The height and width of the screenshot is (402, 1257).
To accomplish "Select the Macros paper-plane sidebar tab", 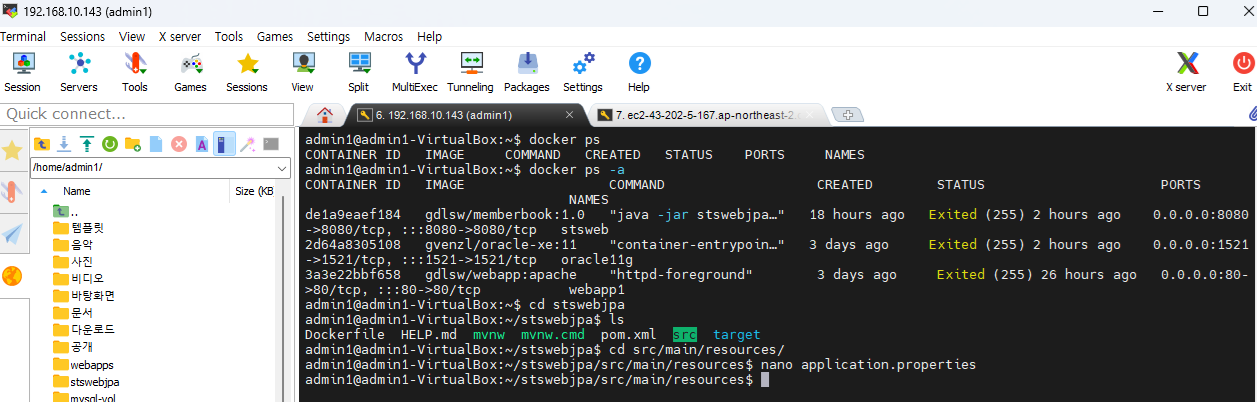I will tap(12, 234).
